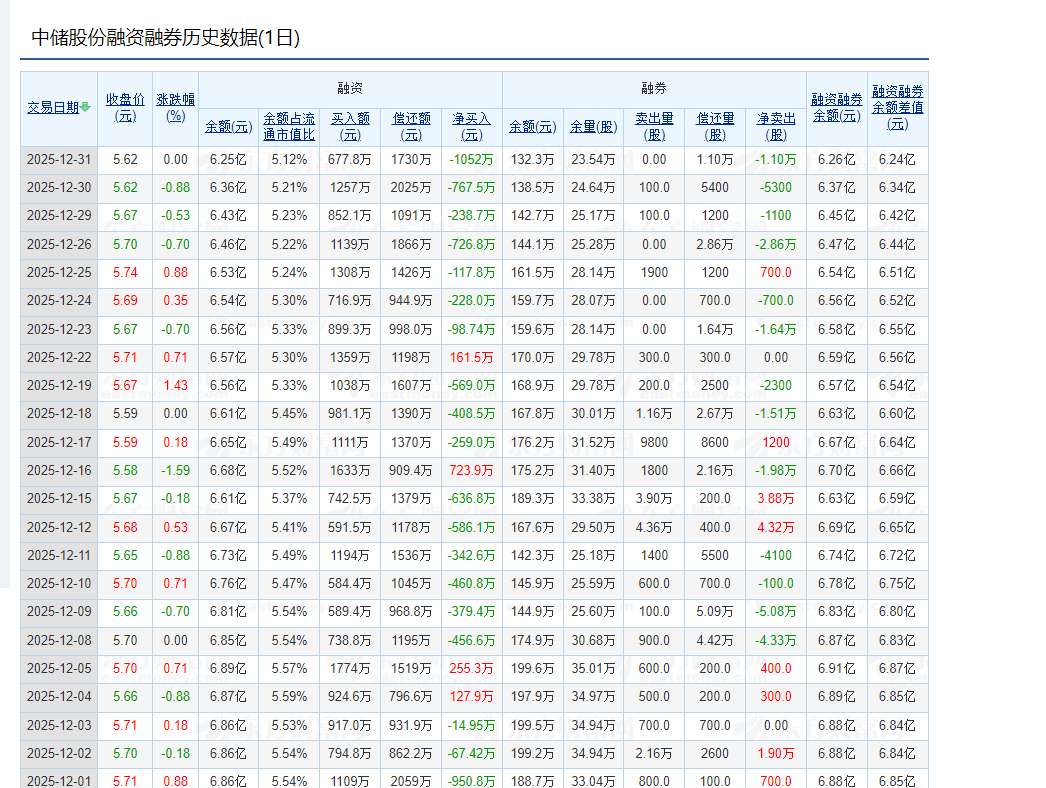Select date cell 2025-12-08
Image resolution: width=1046 pixels, height=788 pixels.
59,640
